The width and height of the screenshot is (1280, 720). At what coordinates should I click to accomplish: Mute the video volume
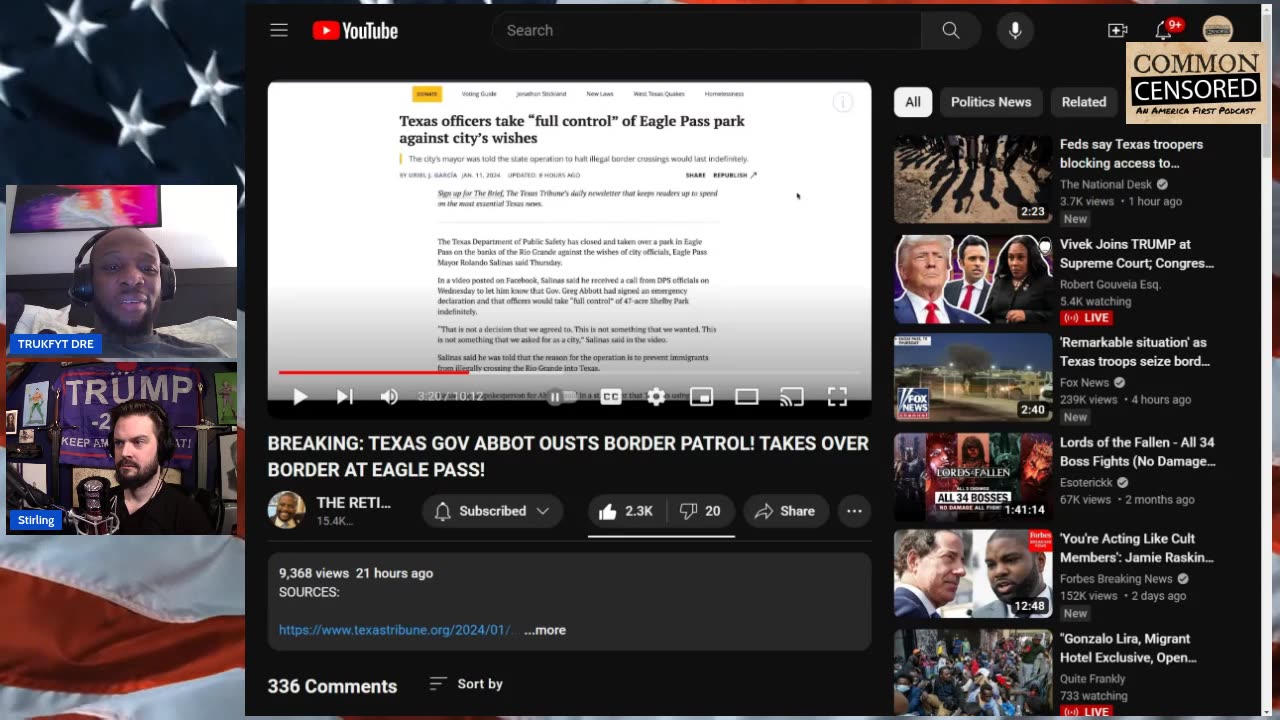point(389,397)
